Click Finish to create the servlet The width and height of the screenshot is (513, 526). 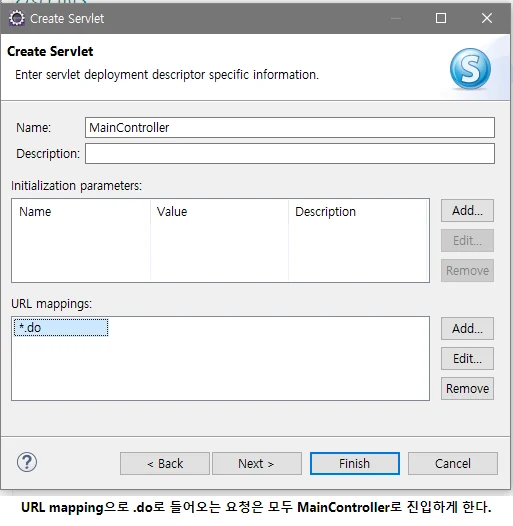[355, 464]
